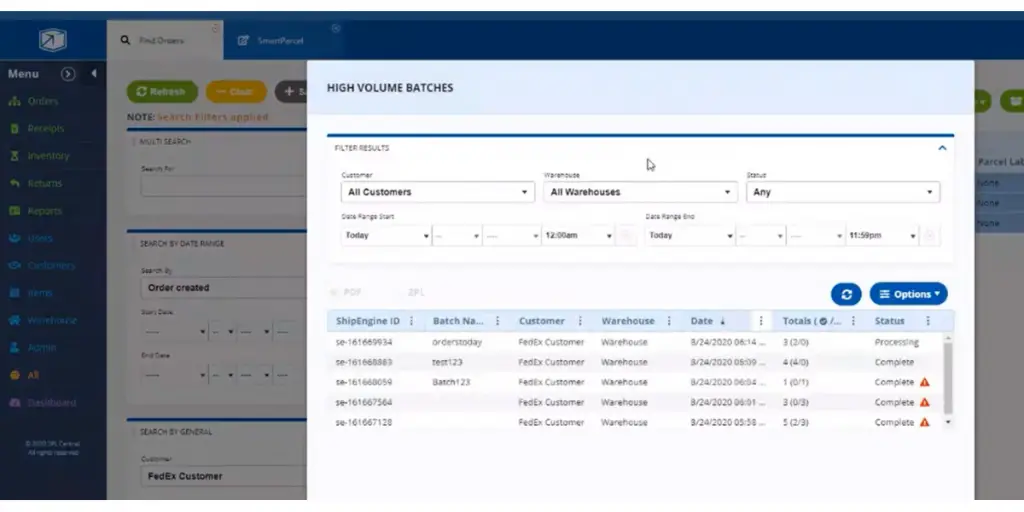Open the Warehouse dropdown showing All Warehouses
Viewport: 1024px width, 512px height.
pyautogui.click(x=640, y=192)
